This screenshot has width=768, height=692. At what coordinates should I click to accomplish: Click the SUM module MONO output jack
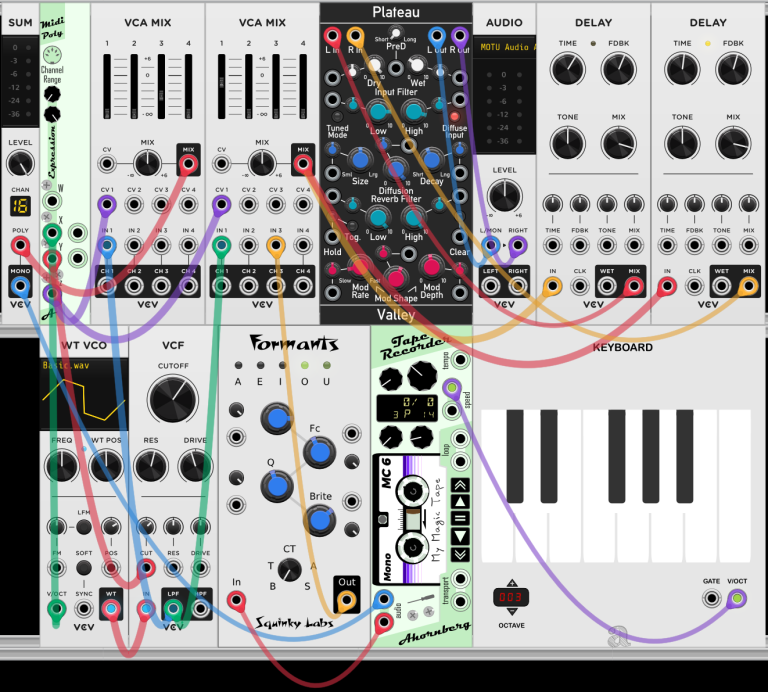20,286
